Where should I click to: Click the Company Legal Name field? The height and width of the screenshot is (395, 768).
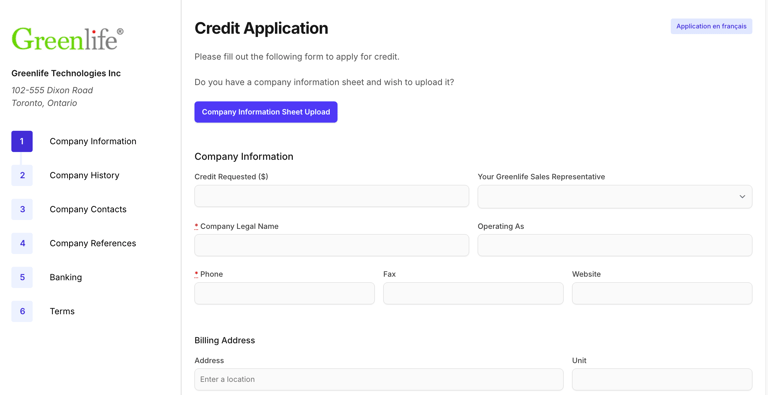(332, 245)
